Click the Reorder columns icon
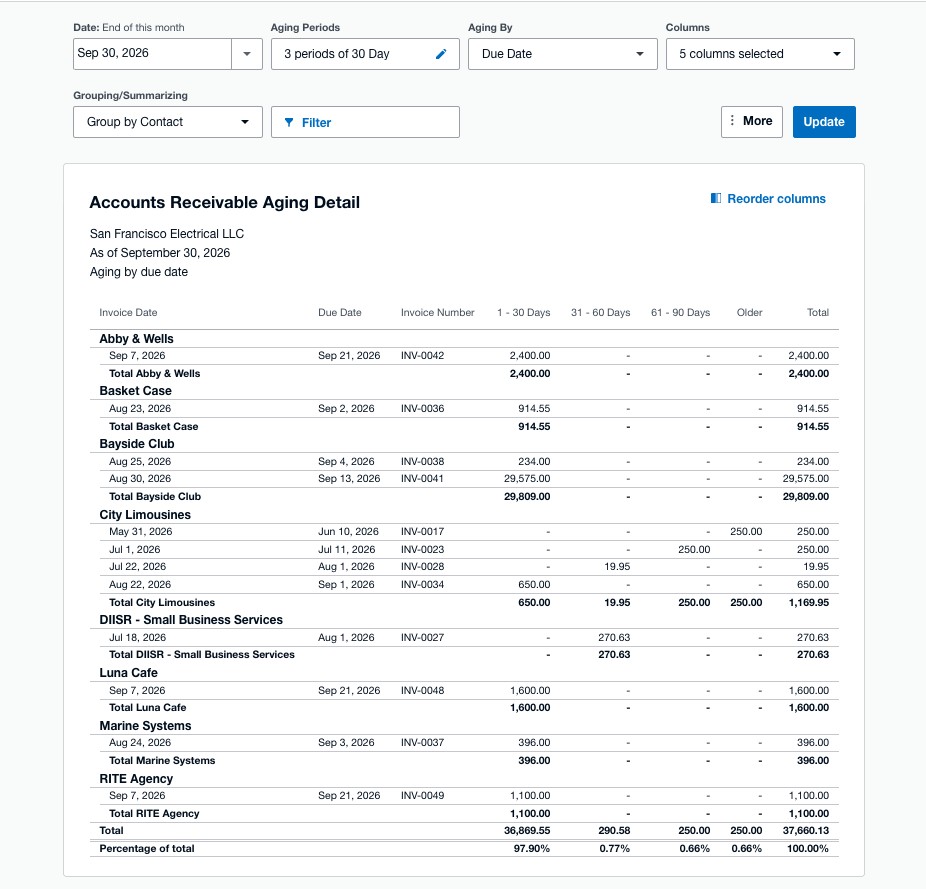Image resolution: width=926 pixels, height=889 pixels. pyautogui.click(x=716, y=198)
